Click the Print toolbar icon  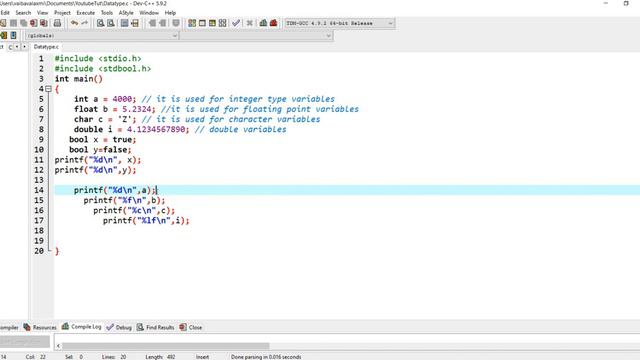57,23
